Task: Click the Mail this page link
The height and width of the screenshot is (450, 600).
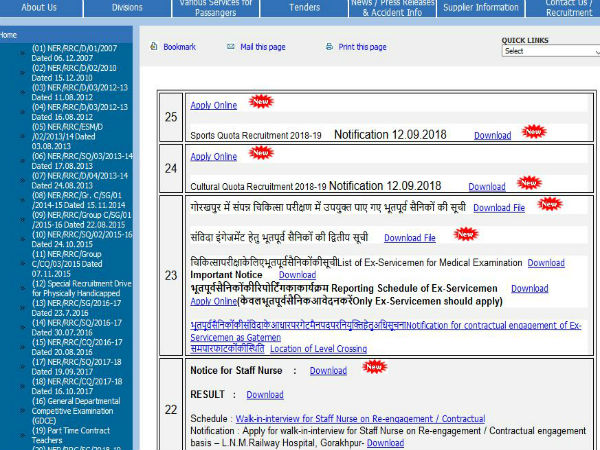Action: pos(263,47)
